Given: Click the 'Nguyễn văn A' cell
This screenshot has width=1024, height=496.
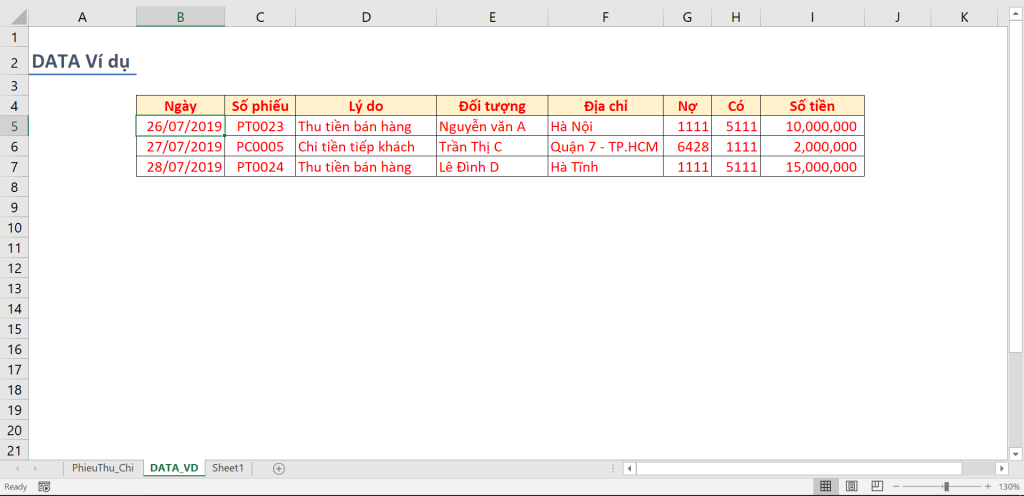Looking at the screenshot, I should (492, 126).
